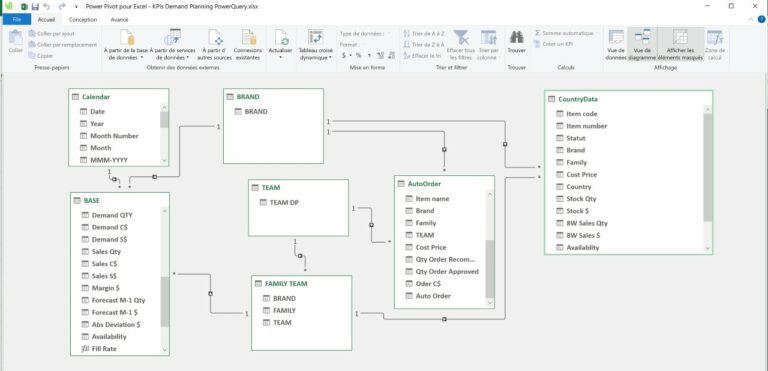Image resolution: width=768 pixels, height=371 pixels.
Task: Click Créer un KPI
Action: (x=553, y=44)
